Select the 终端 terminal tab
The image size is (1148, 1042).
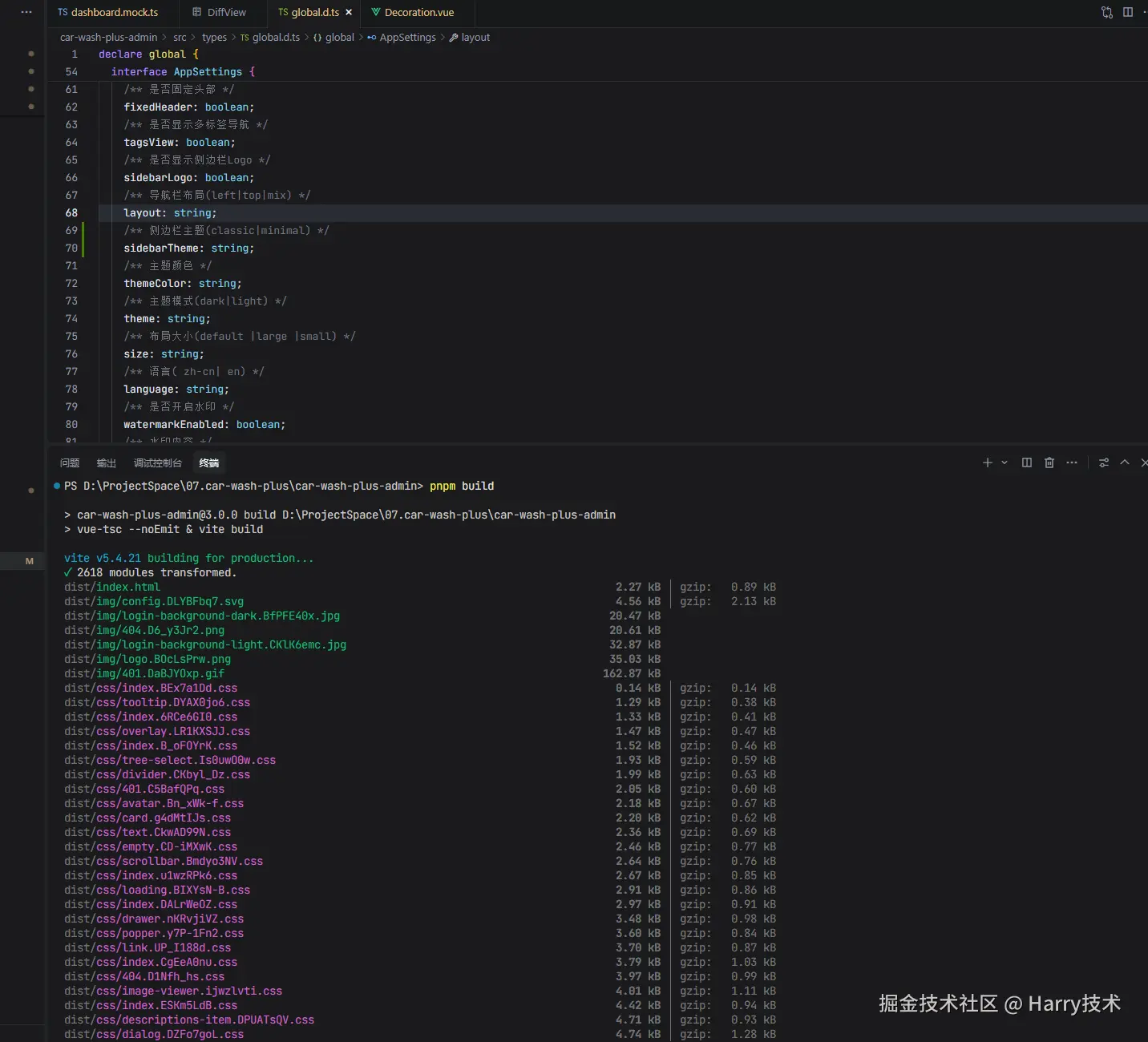point(209,462)
